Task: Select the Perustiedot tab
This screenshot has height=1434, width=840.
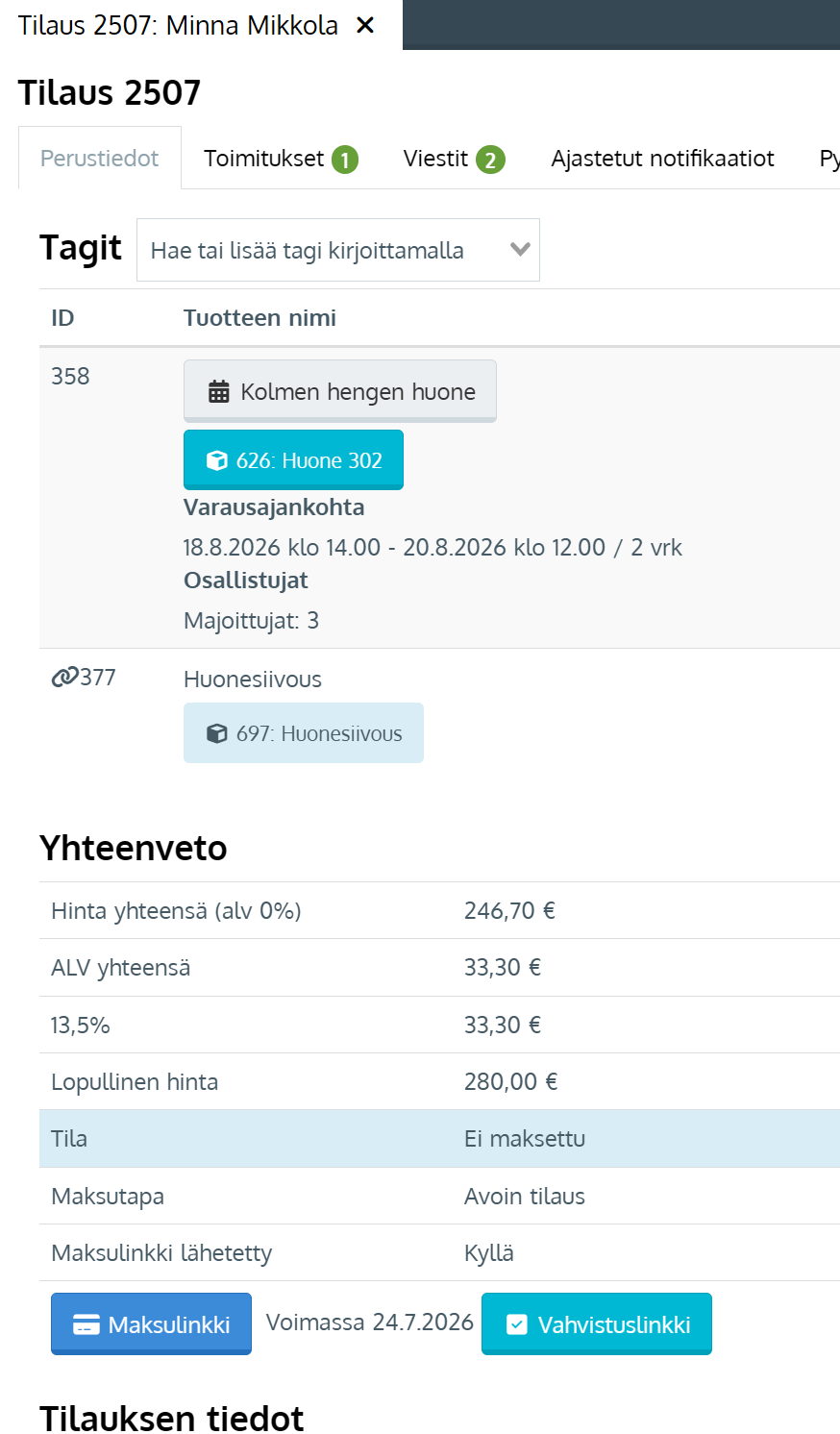Action: [x=100, y=159]
